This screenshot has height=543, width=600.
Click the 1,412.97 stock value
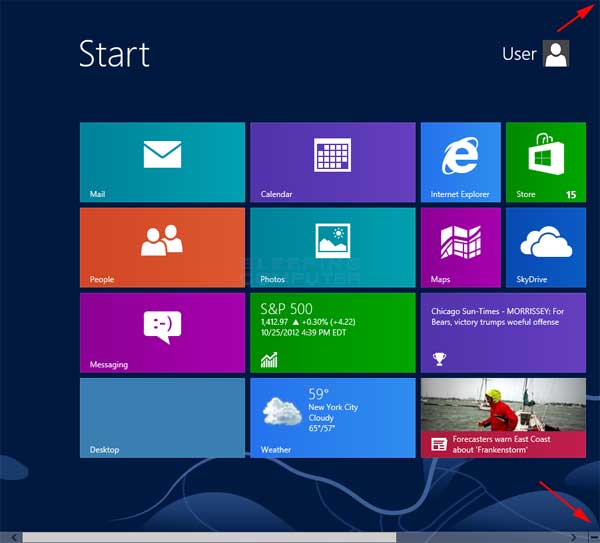274,322
